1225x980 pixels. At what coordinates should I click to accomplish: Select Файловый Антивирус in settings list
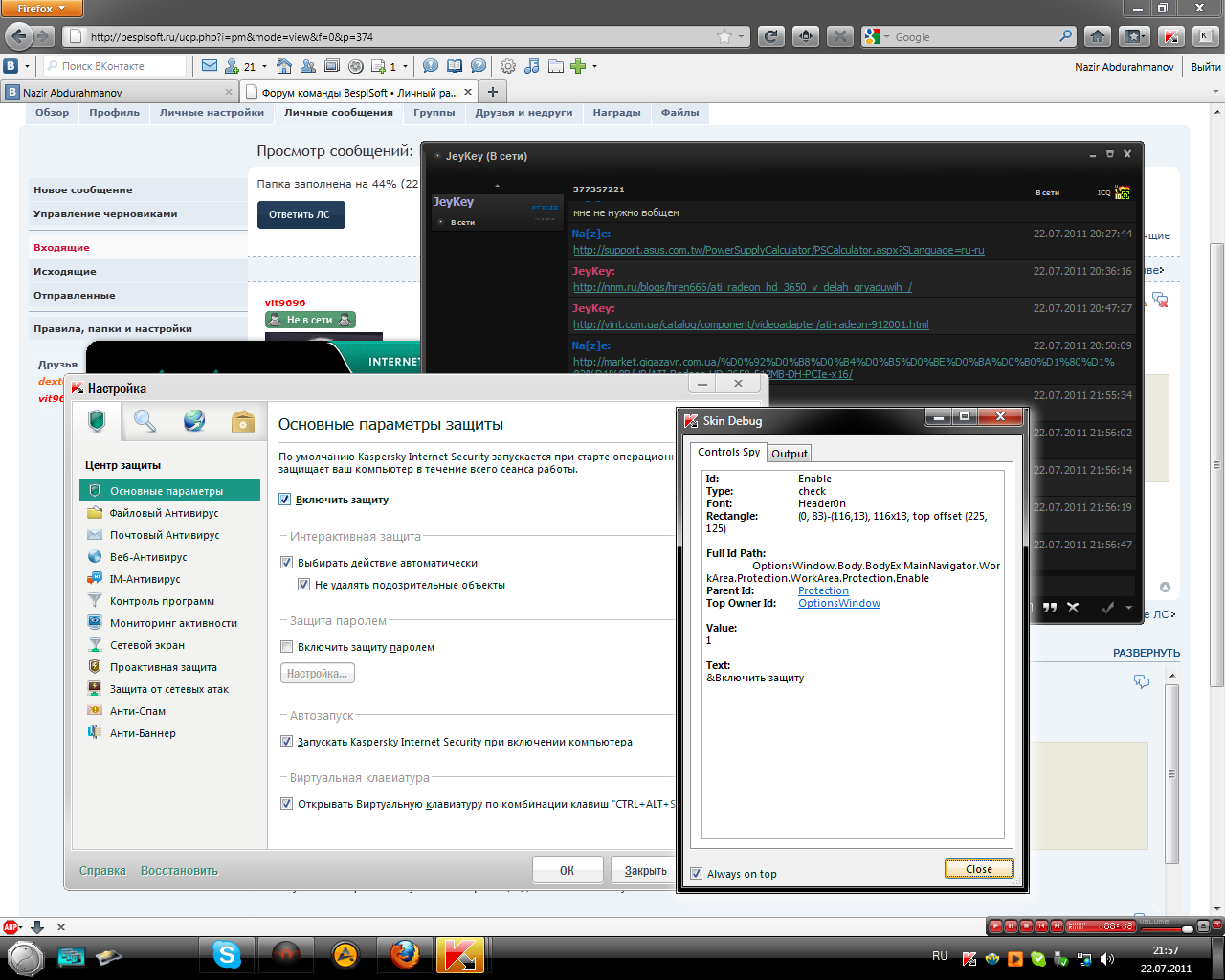click(x=164, y=513)
